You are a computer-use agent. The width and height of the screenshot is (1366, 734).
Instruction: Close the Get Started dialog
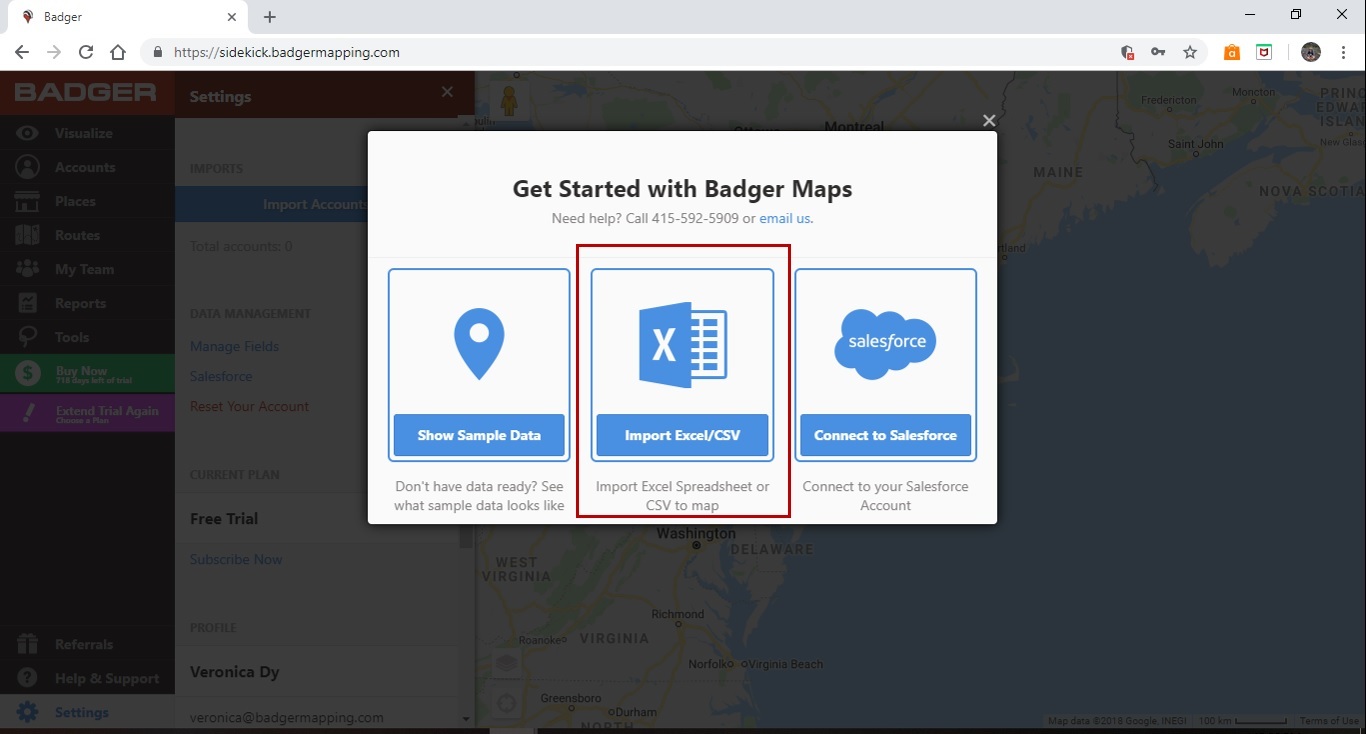(x=989, y=121)
